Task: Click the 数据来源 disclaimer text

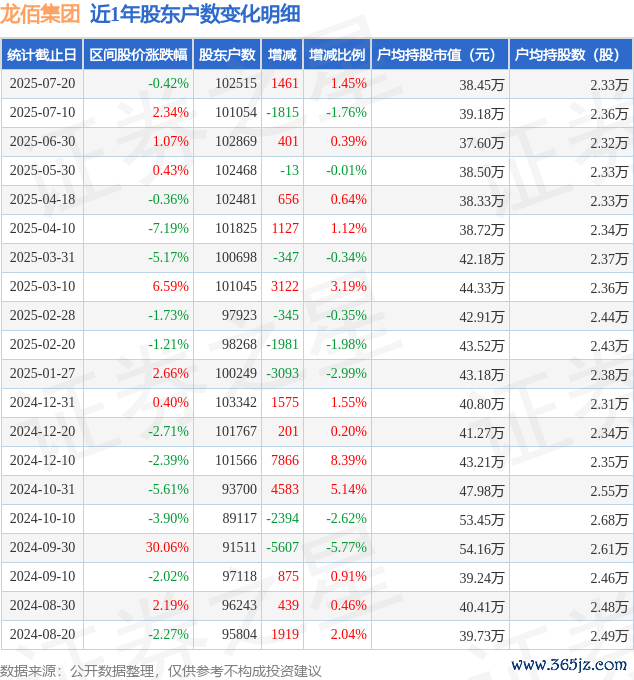Action: click(x=160, y=671)
